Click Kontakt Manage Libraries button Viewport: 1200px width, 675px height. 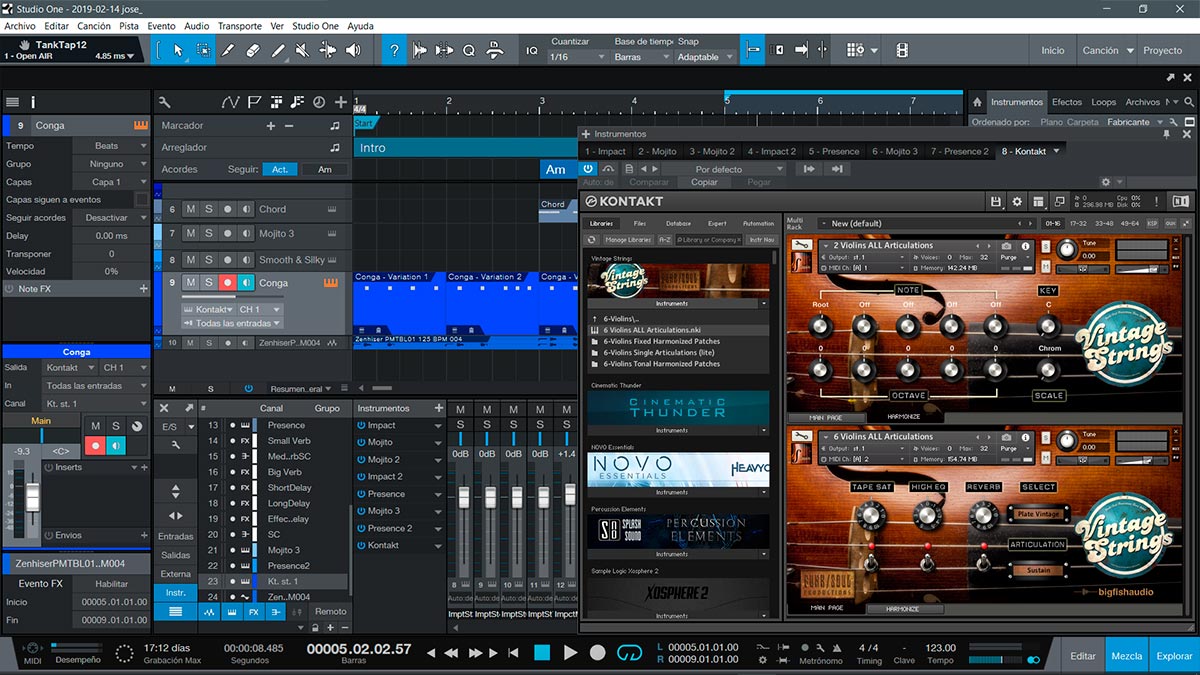point(630,240)
